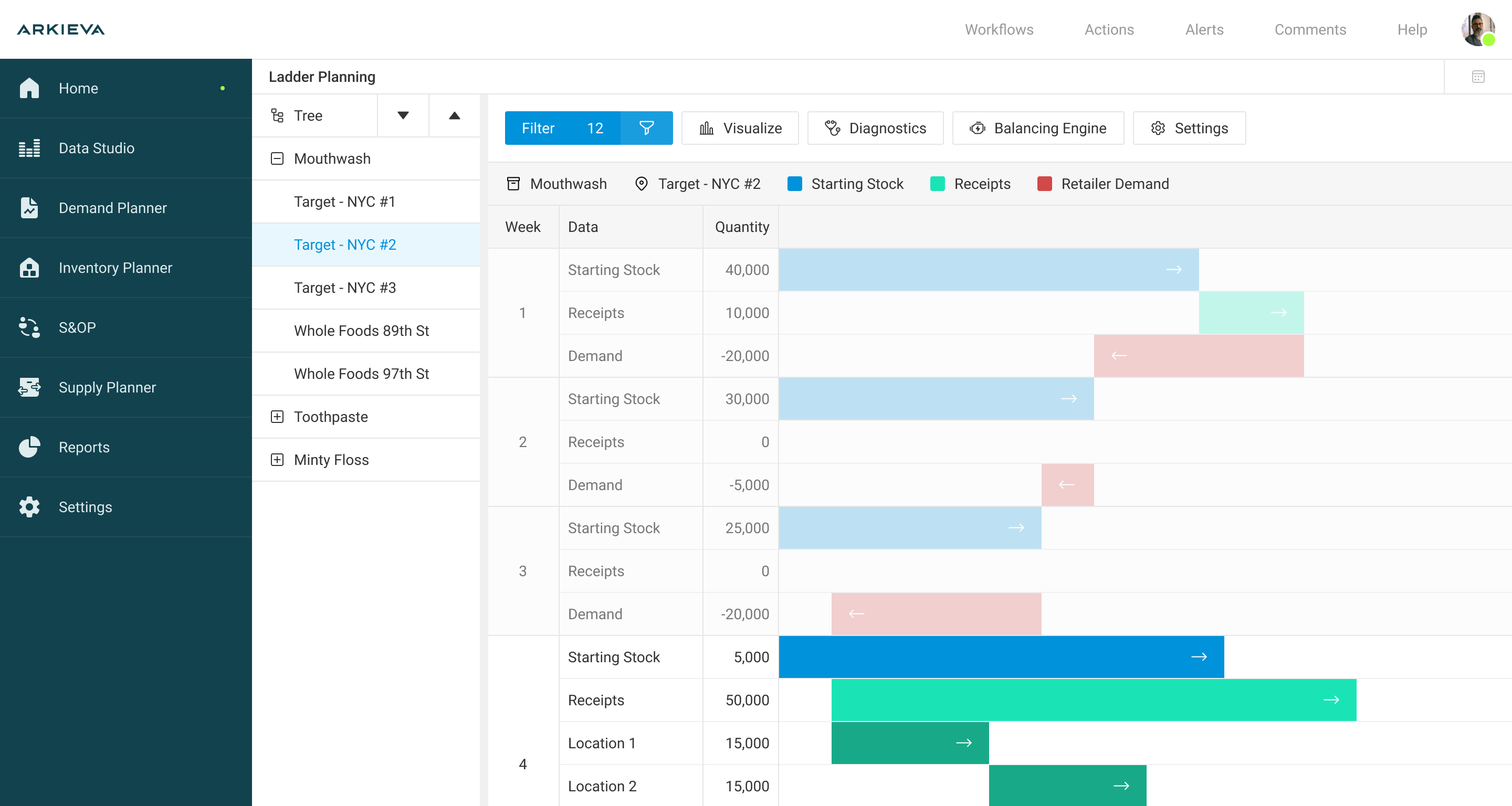The image size is (1512, 806).
Task: Open user profile avatar
Action: [x=1477, y=29]
